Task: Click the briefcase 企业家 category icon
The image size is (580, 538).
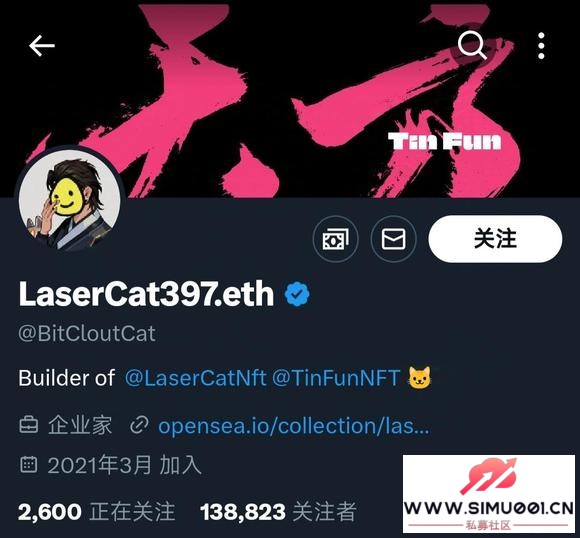Action: pos(28,425)
